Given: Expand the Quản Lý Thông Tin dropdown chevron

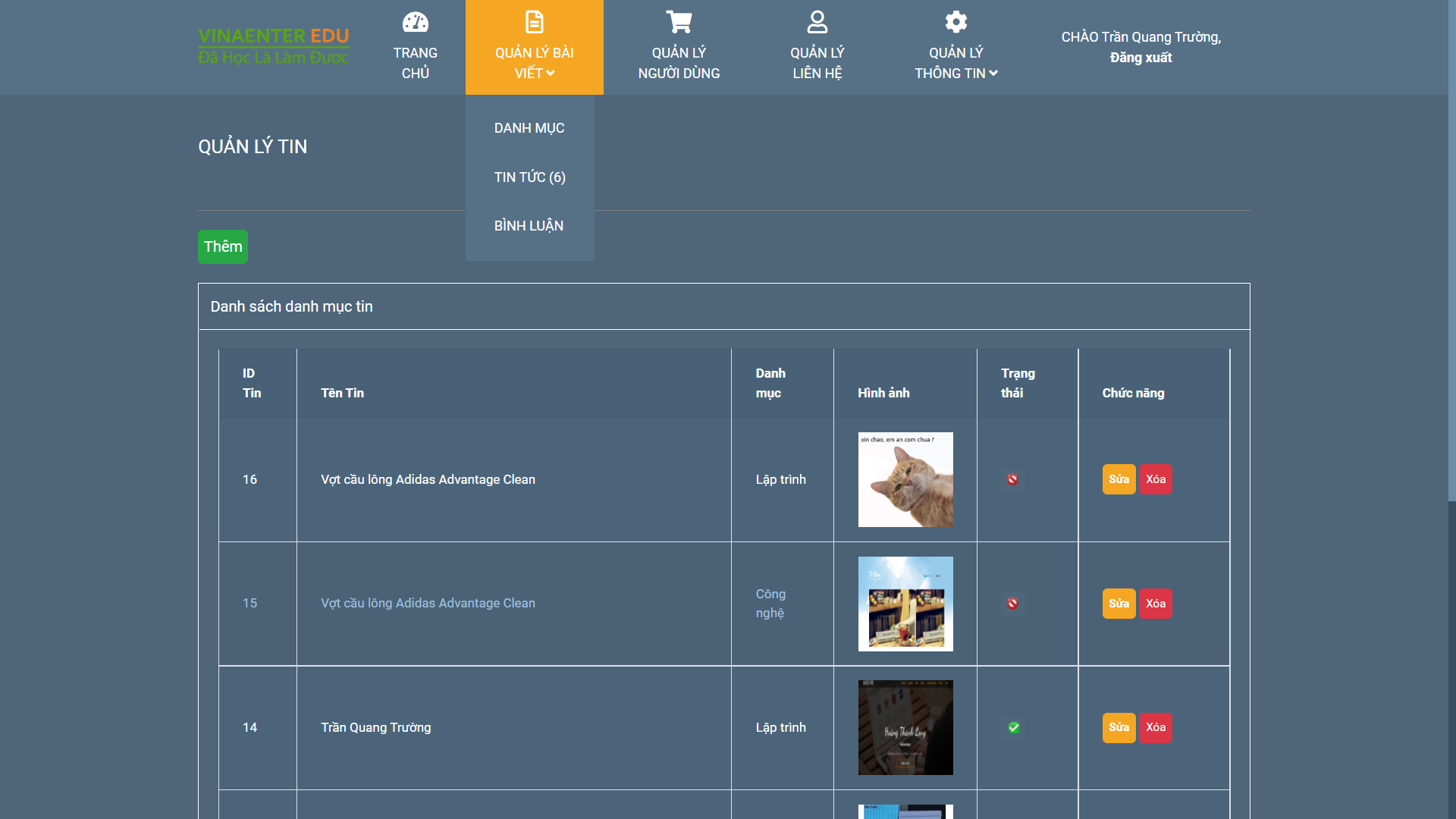Looking at the screenshot, I should pyautogui.click(x=993, y=74).
